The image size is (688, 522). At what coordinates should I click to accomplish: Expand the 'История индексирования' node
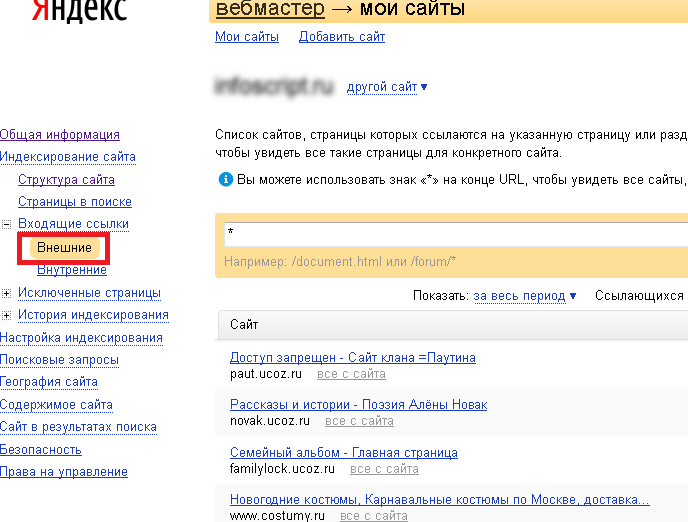[6, 315]
